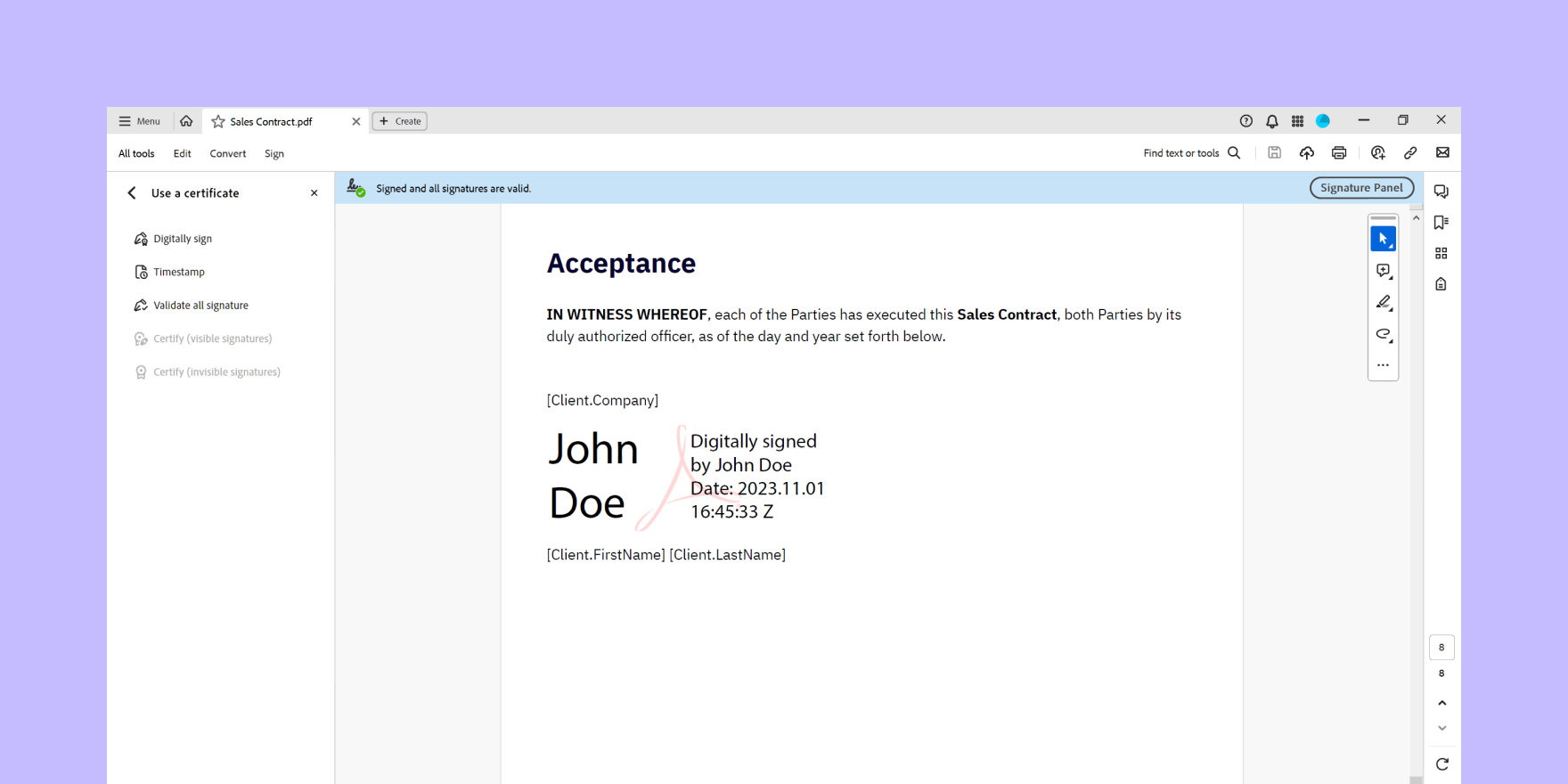Select Digitally sign option
This screenshot has height=784, width=1568.
173,239
